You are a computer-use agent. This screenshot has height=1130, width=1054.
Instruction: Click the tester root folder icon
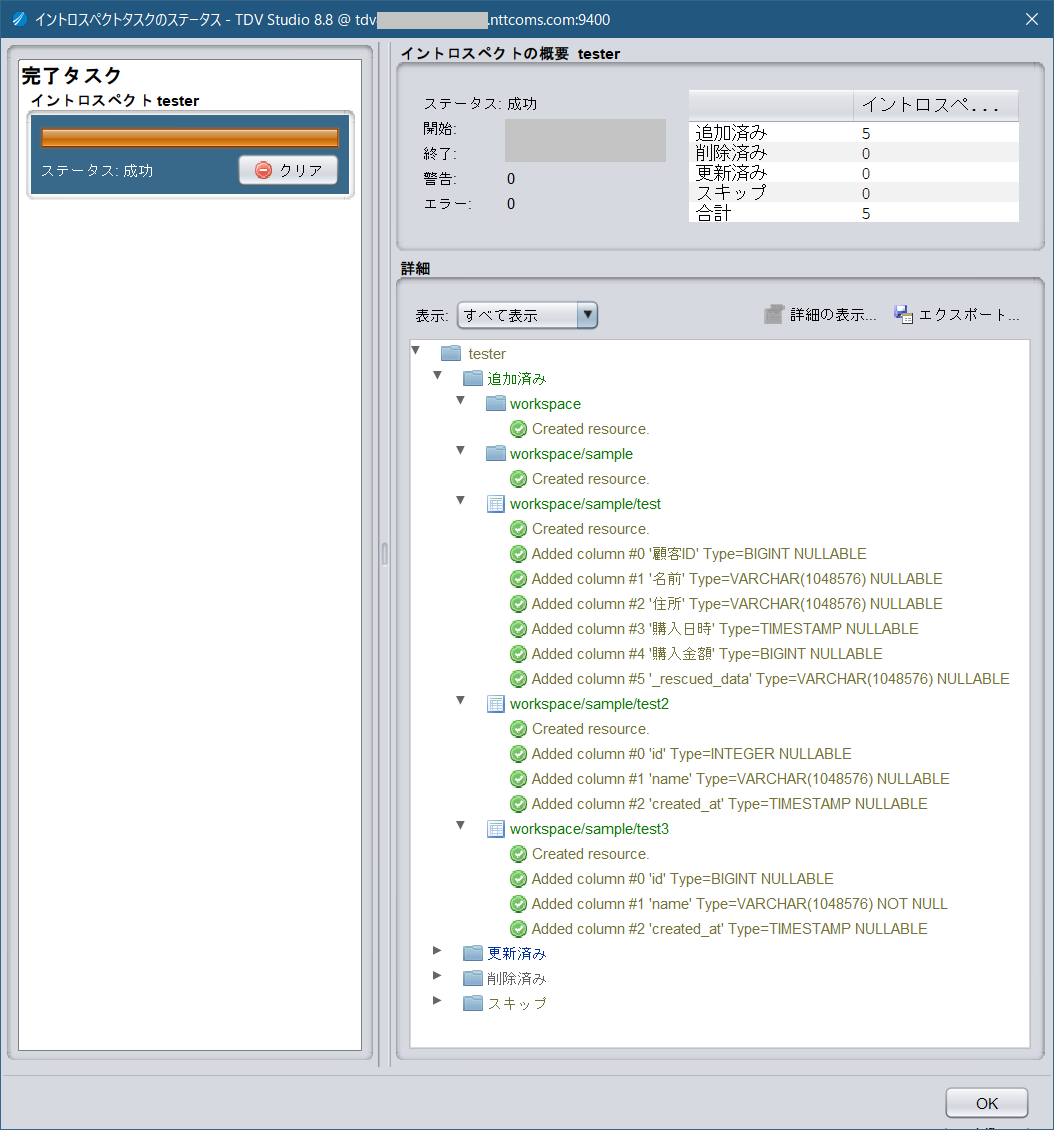click(451, 353)
